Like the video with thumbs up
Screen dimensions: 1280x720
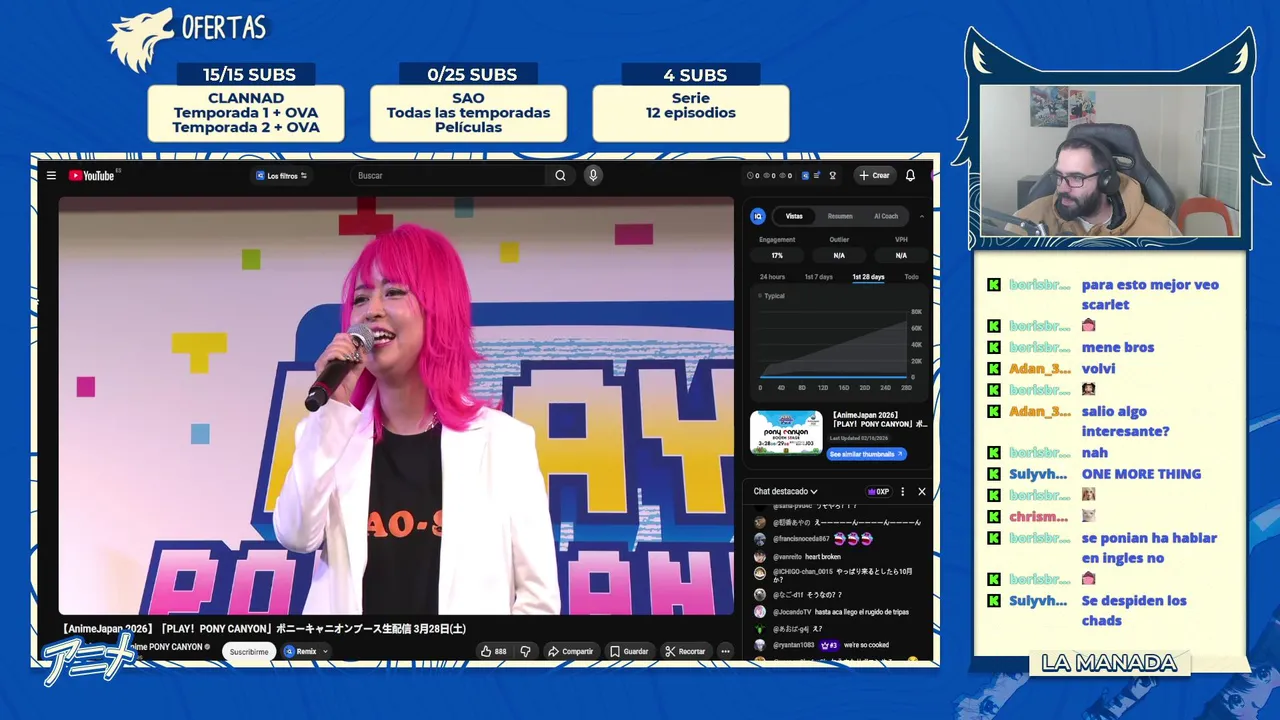pyautogui.click(x=493, y=651)
